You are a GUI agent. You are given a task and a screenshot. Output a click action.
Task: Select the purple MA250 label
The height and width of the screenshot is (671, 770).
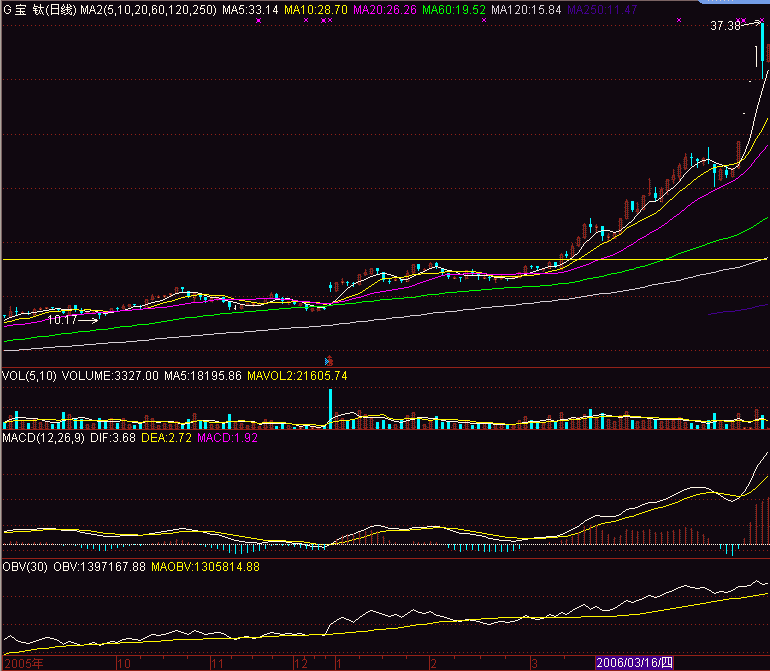pyautogui.click(x=602, y=9)
